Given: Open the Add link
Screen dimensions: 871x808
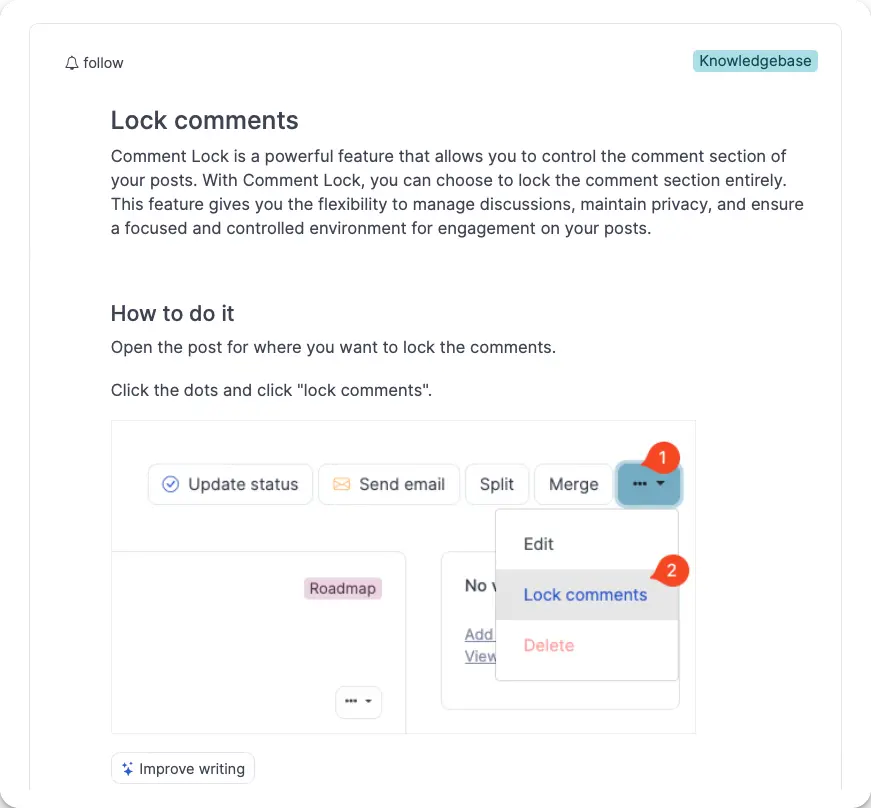Looking at the screenshot, I should 478,634.
